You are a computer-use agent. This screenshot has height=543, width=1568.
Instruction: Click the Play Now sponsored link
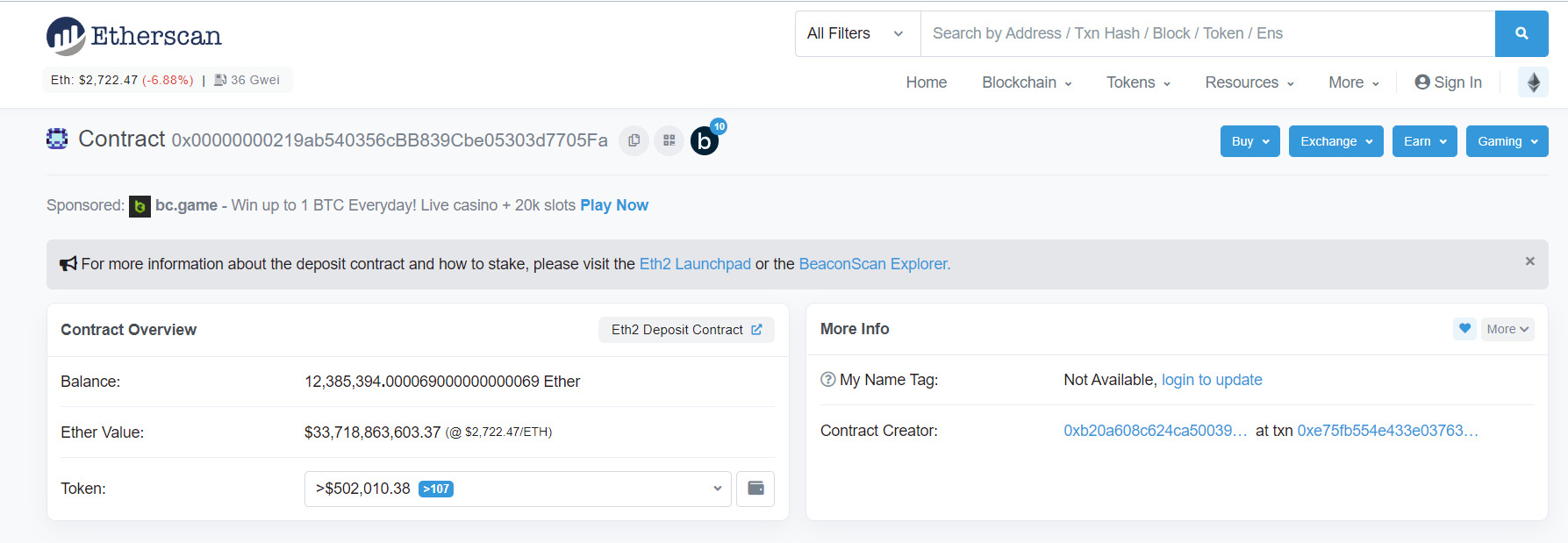pyautogui.click(x=614, y=205)
